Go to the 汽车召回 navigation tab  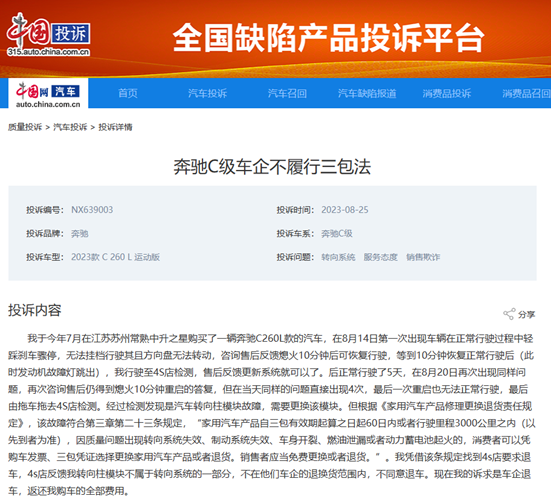pos(287,93)
